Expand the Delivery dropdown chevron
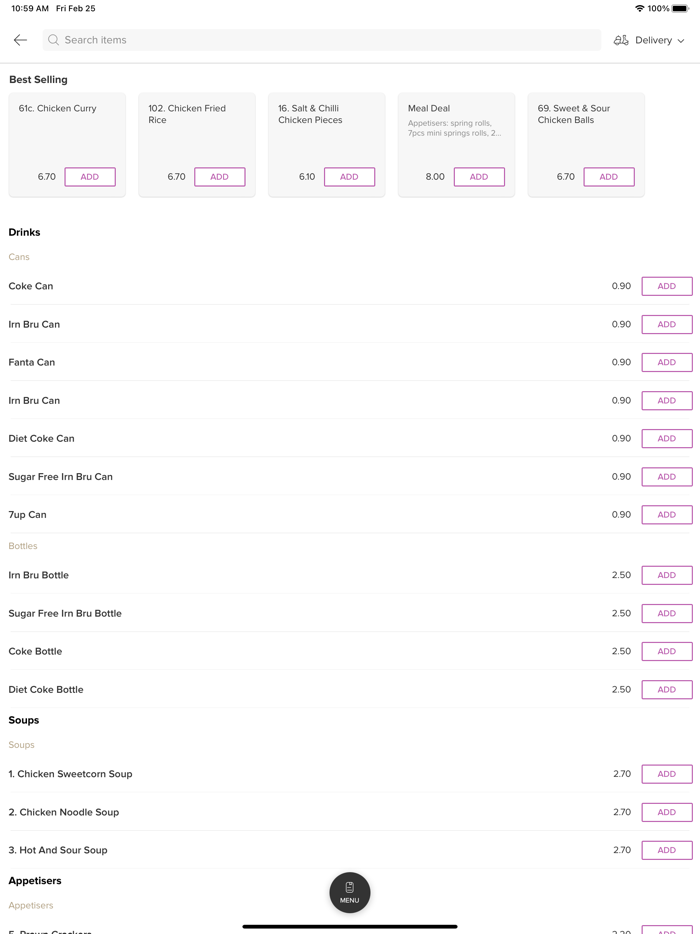 pyautogui.click(x=681, y=41)
